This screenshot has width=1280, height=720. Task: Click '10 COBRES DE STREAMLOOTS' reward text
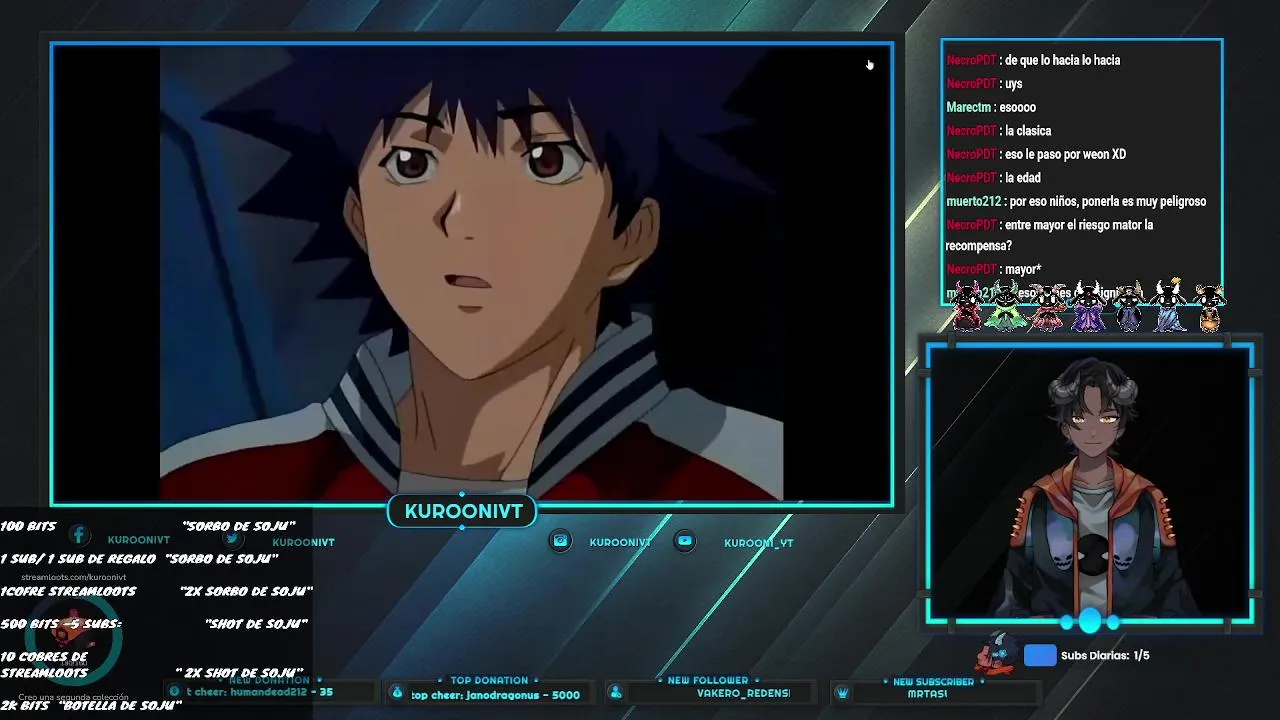[x=45, y=665]
